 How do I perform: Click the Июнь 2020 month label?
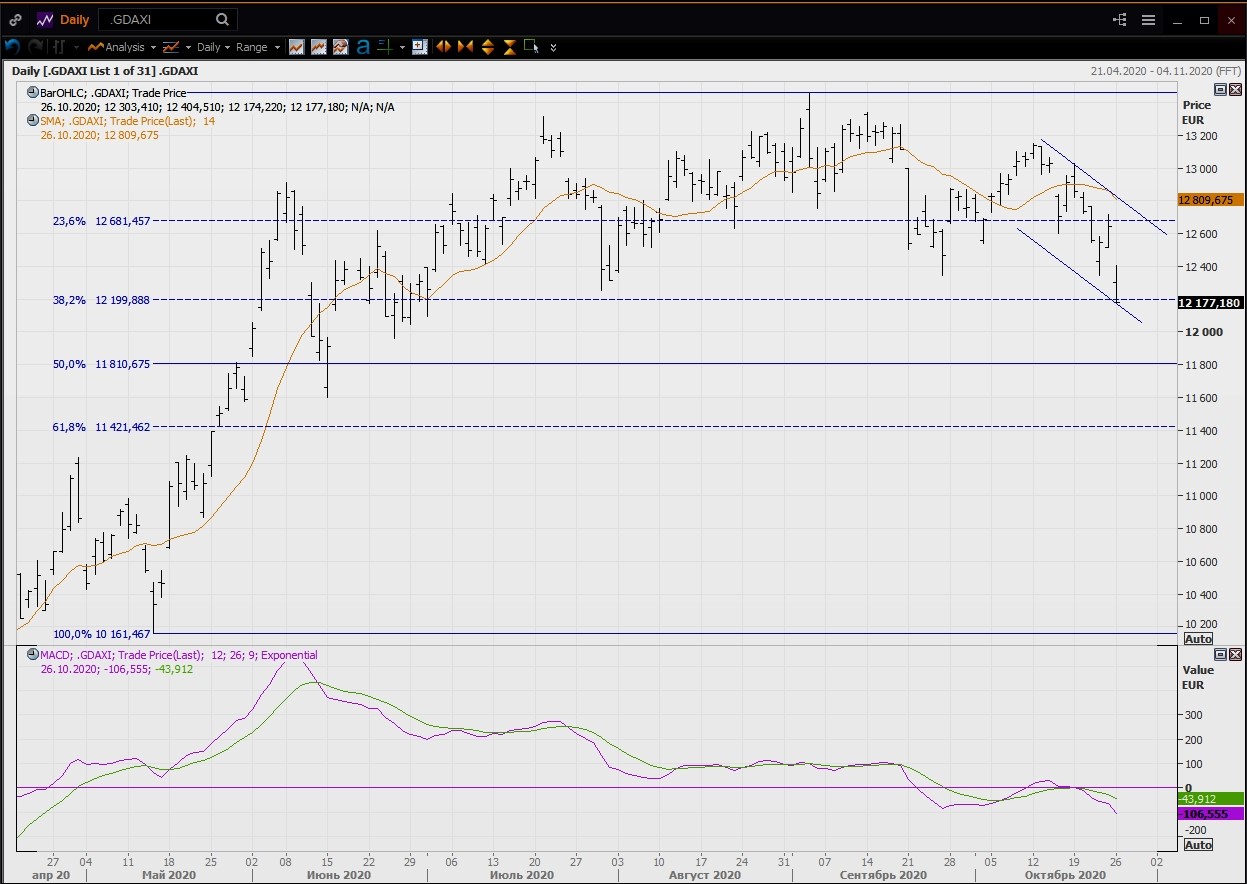coord(337,875)
